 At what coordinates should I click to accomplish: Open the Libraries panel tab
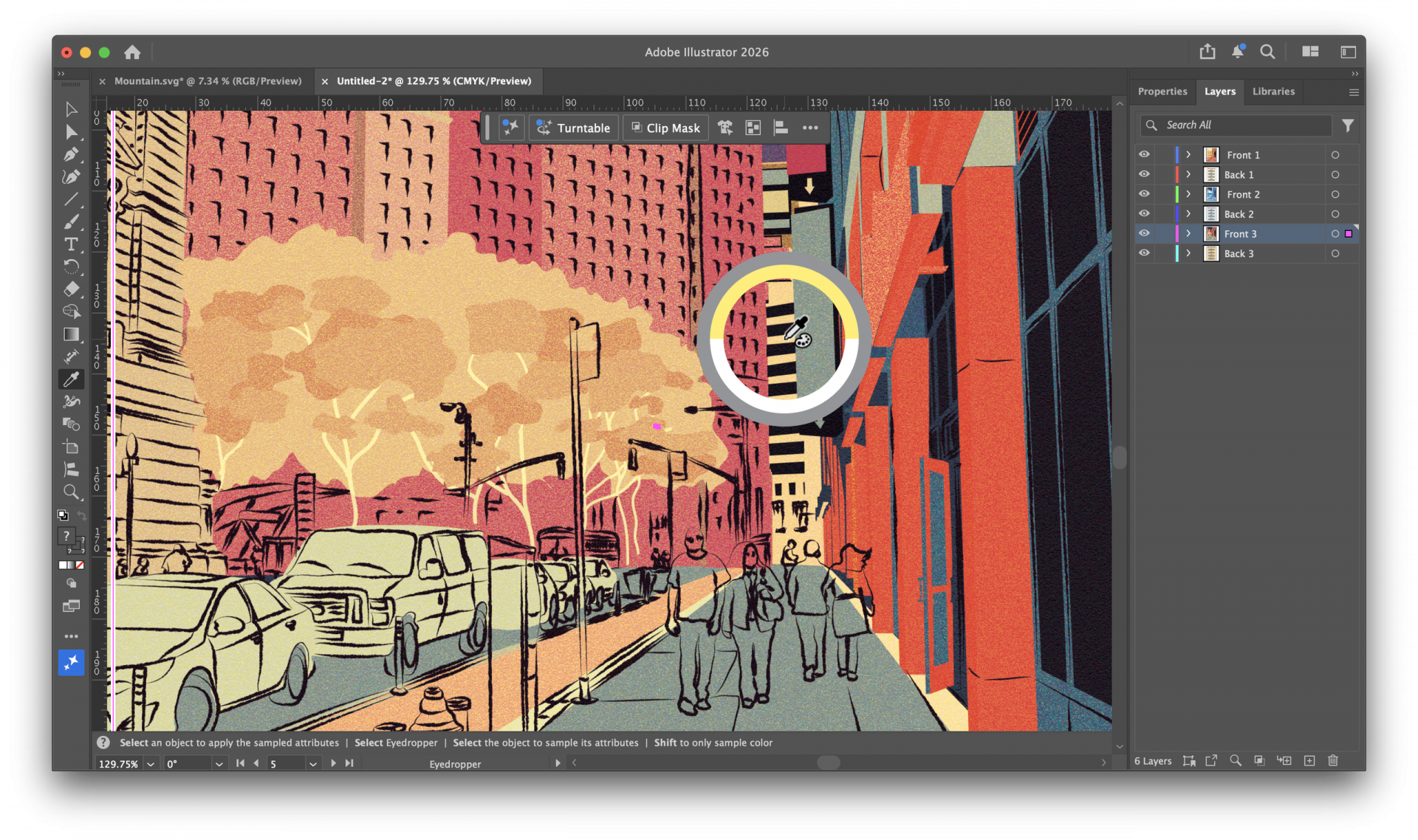[1273, 91]
